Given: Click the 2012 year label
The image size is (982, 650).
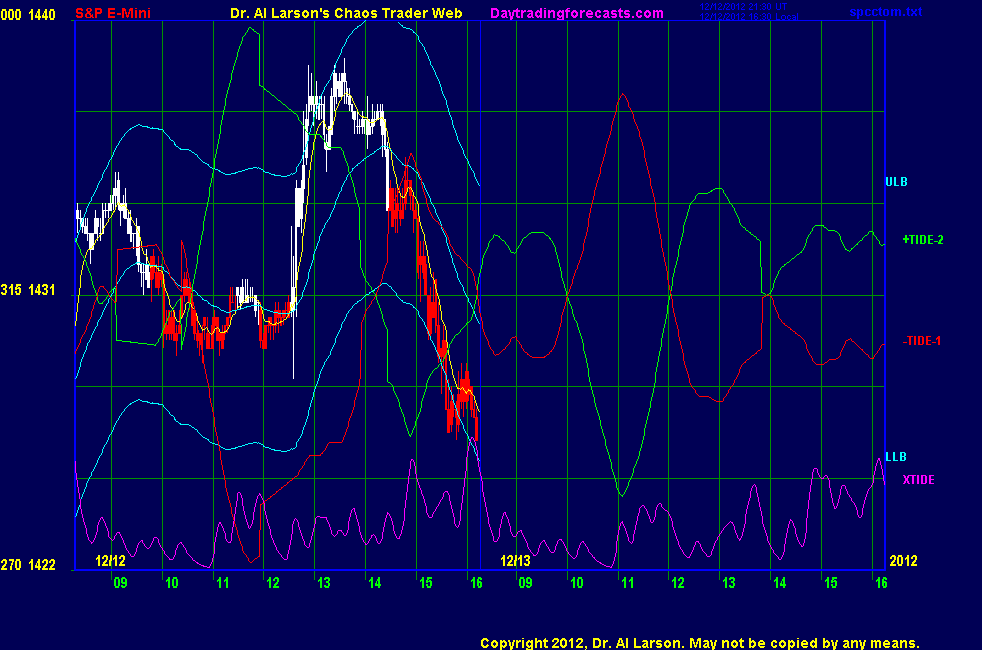Looking at the screenshot, I should (904, 560).
